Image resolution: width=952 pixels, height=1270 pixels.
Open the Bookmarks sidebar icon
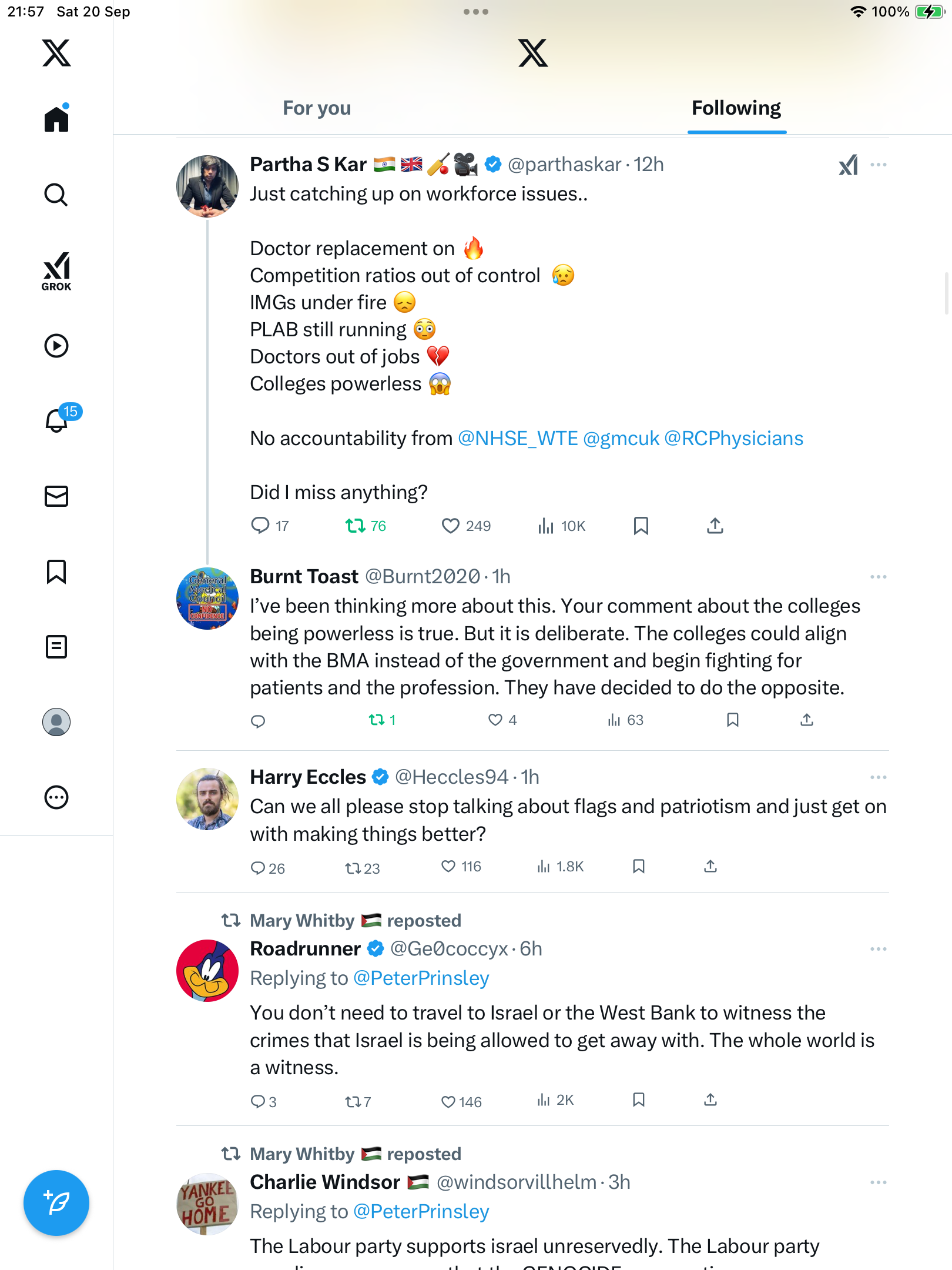pos(56,571)
